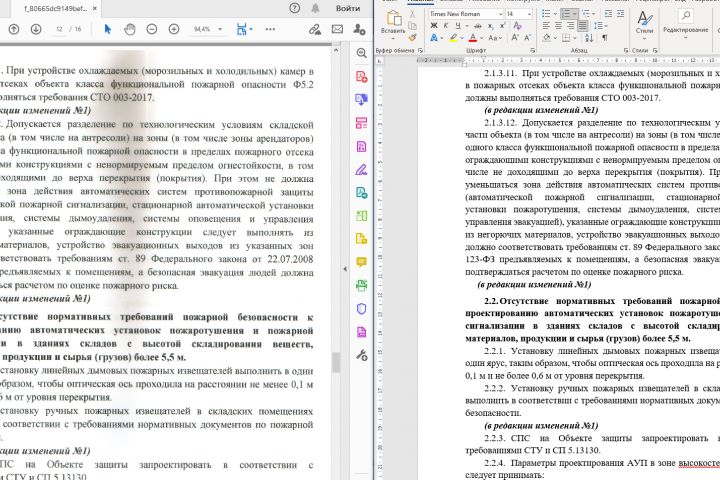Center the paragraph text
This screenshot has height=480, width=720.
click(558, 26)
